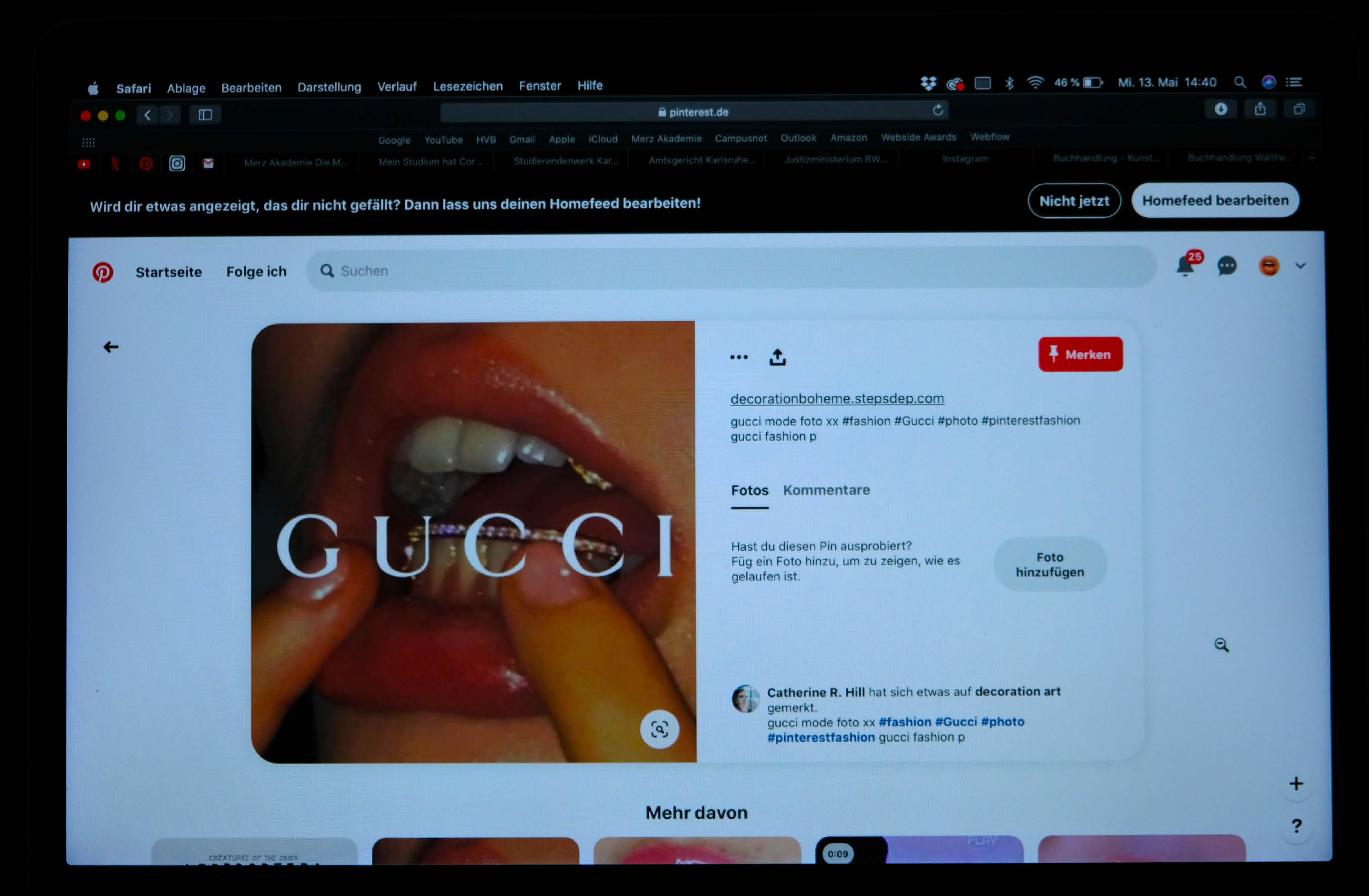Click the Nicht jetzt button

(1074, 201)
